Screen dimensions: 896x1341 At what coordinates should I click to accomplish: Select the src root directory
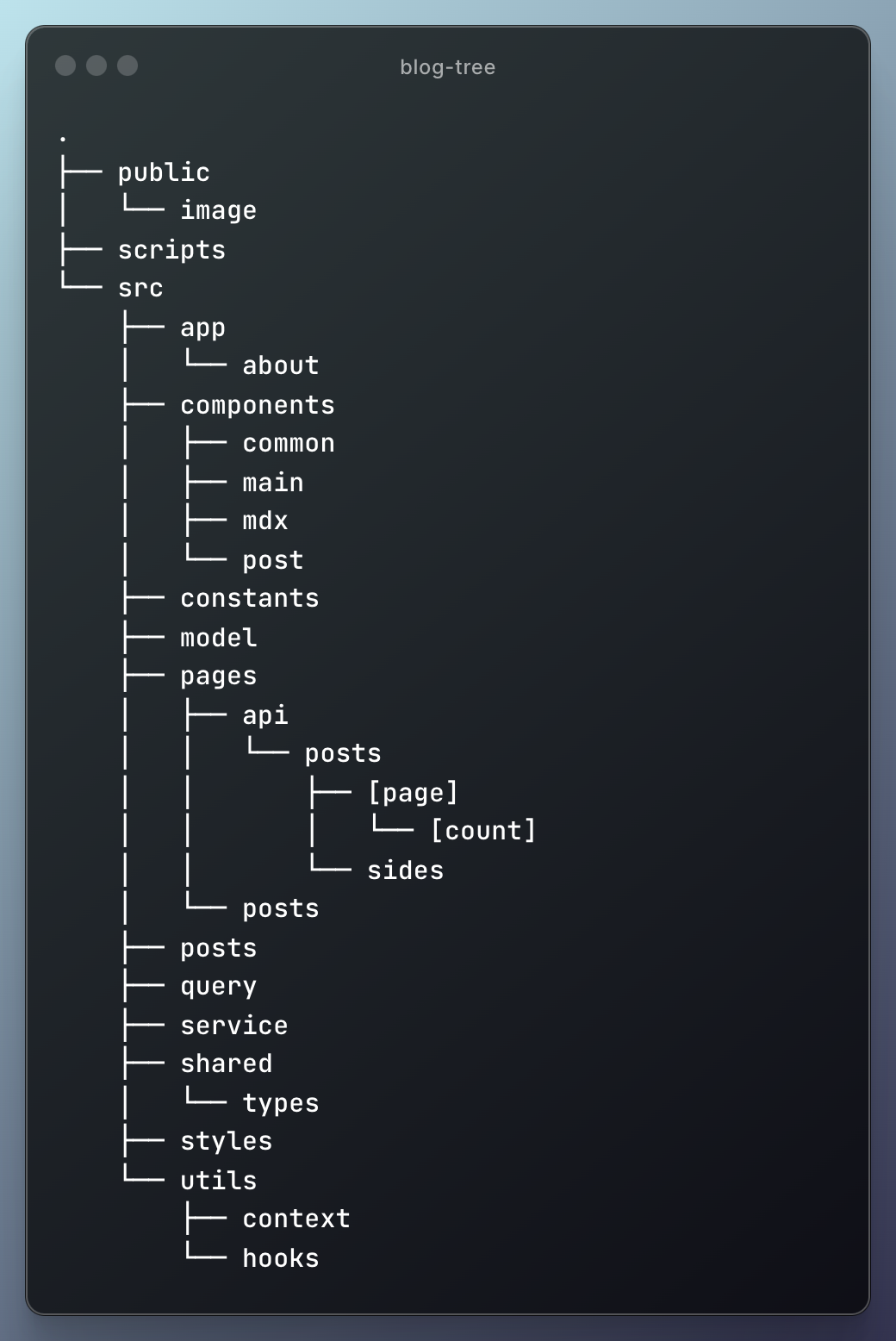140,288
